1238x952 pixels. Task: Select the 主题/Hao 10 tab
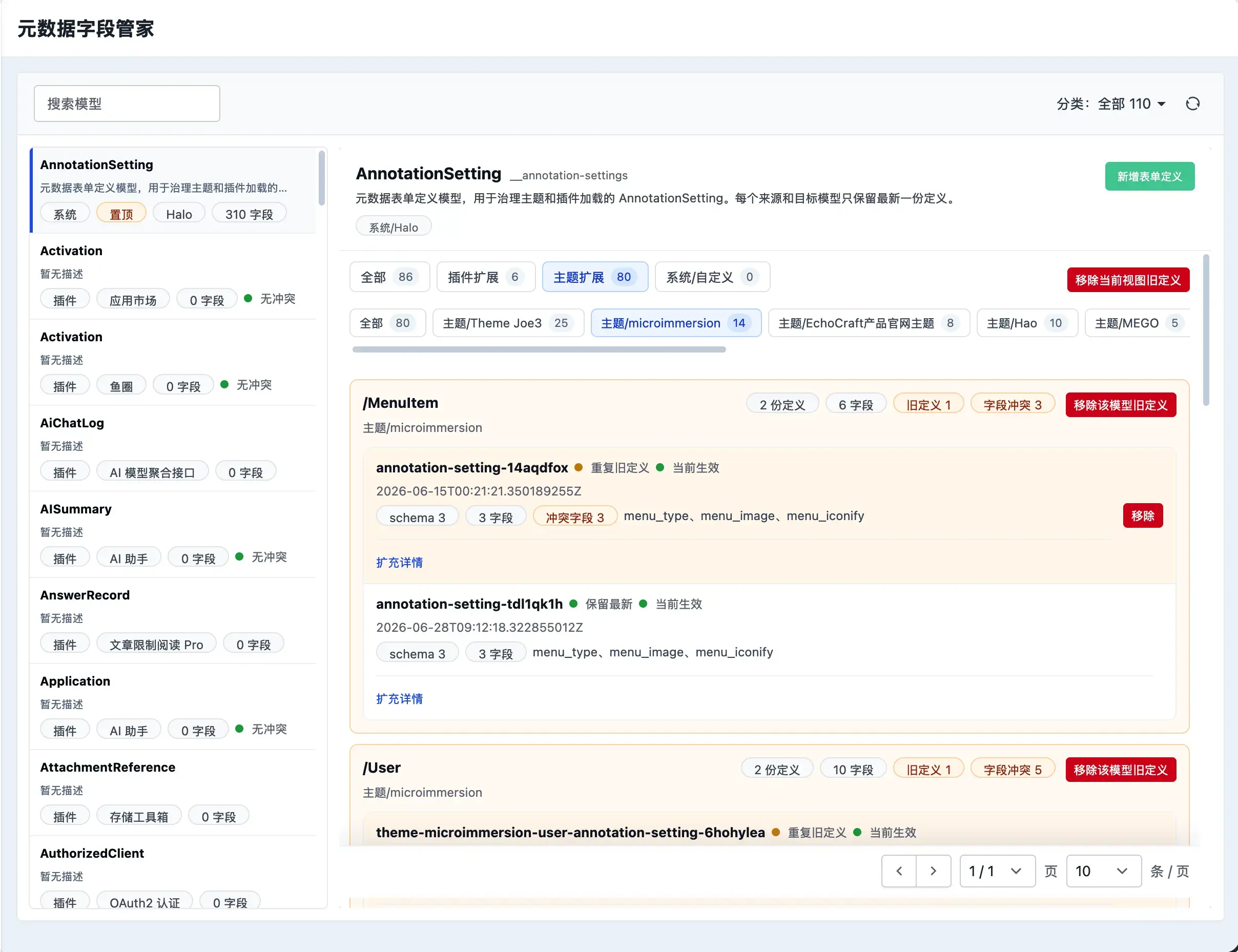click(1027, 323)
